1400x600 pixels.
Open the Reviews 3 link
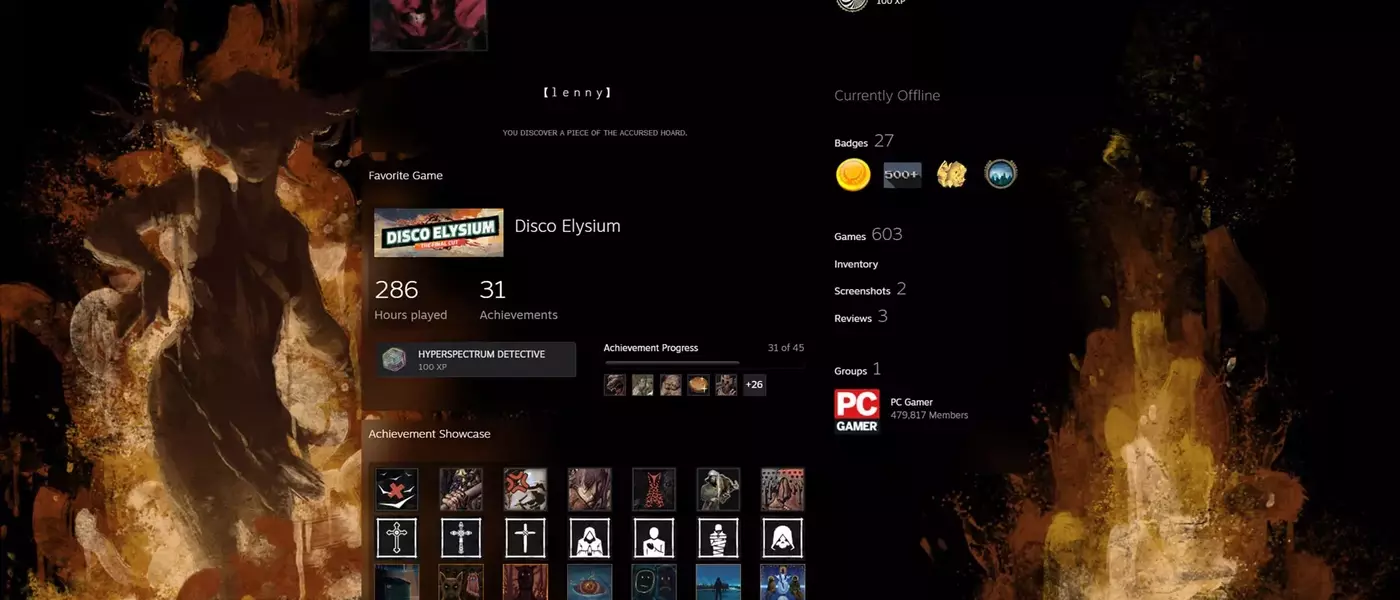tap(861, 317)
